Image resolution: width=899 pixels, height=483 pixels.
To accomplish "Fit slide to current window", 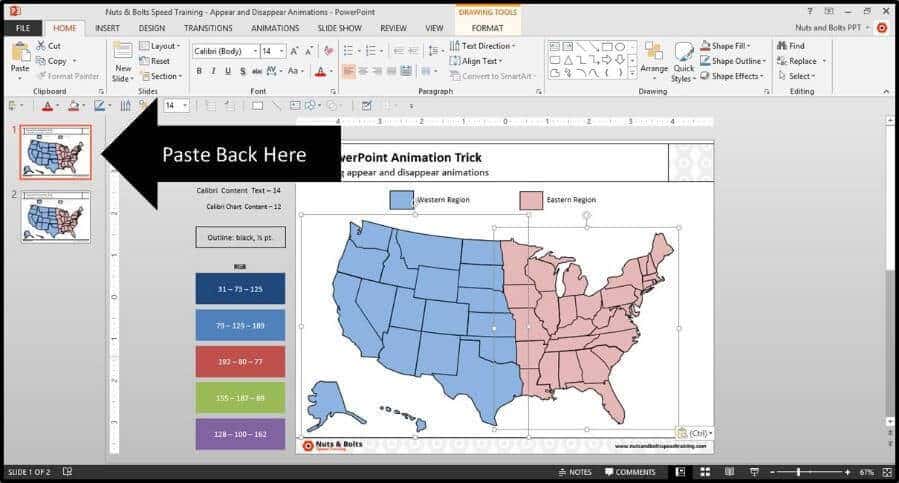I will point(889,472).
